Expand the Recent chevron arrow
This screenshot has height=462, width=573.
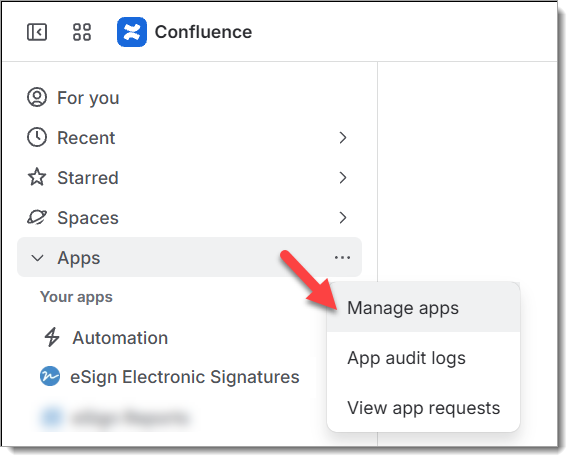342,138
